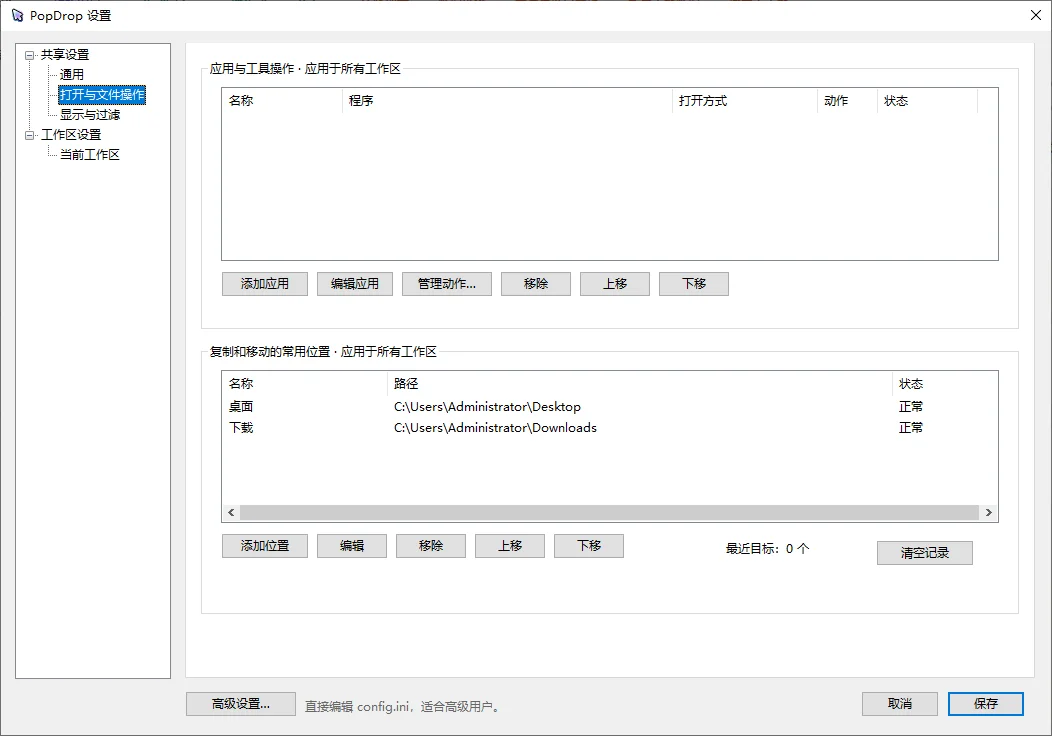
Task: Click right arrow of locations horizontal scrollbar
Action: pyautogui.click(x=988, y=513)
